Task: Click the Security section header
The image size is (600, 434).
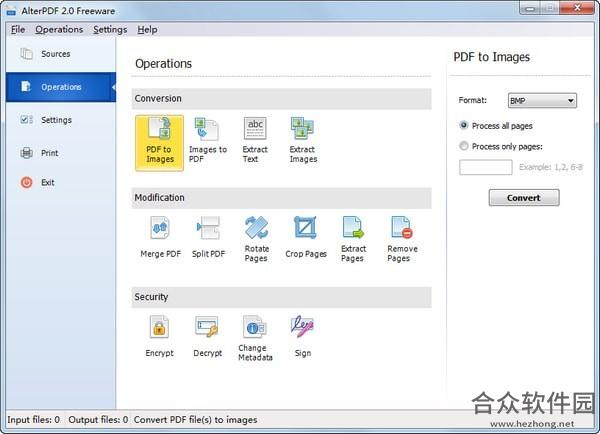Action: [281, 297]
